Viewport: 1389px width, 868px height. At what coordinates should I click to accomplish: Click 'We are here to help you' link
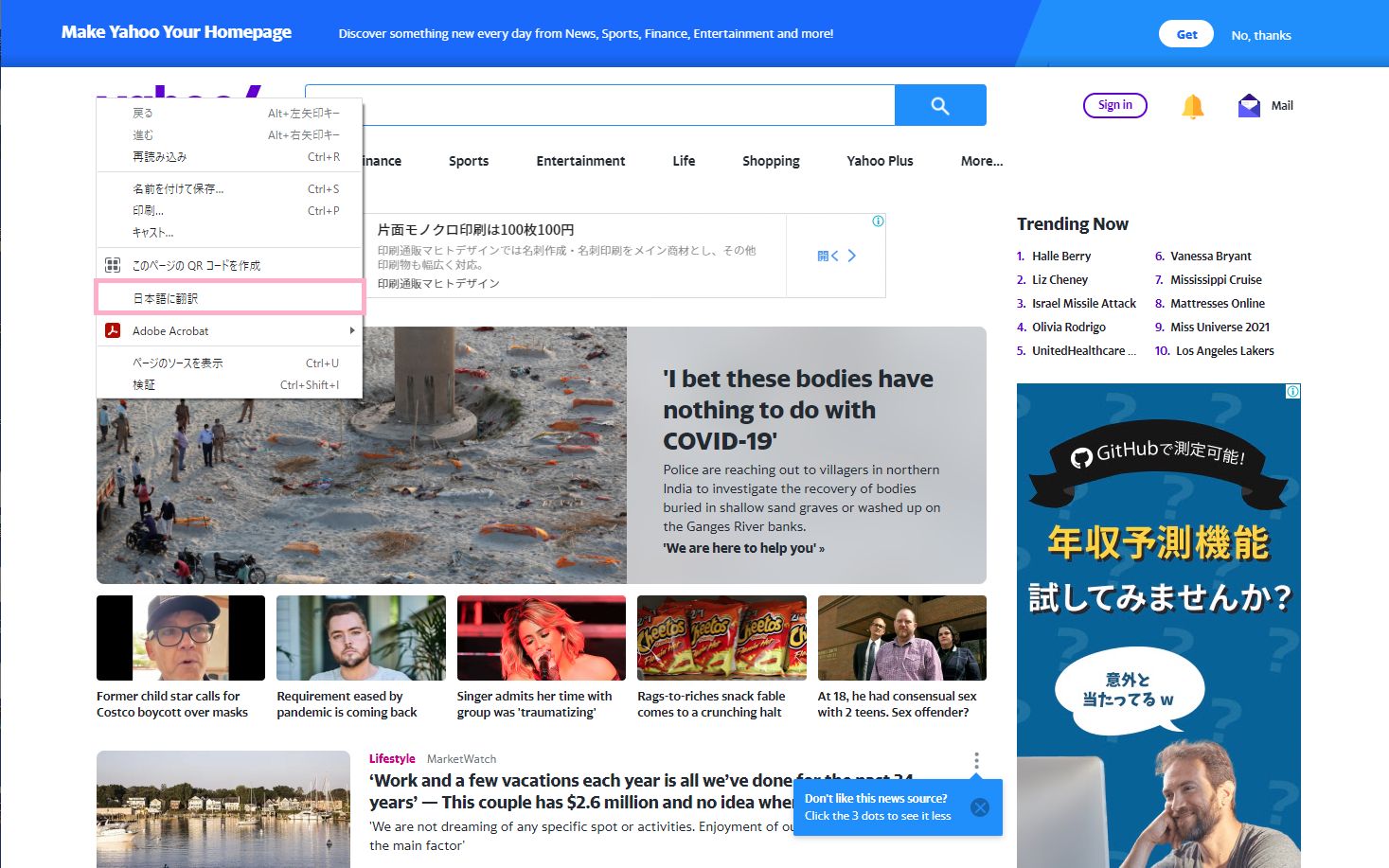(743, 548)
